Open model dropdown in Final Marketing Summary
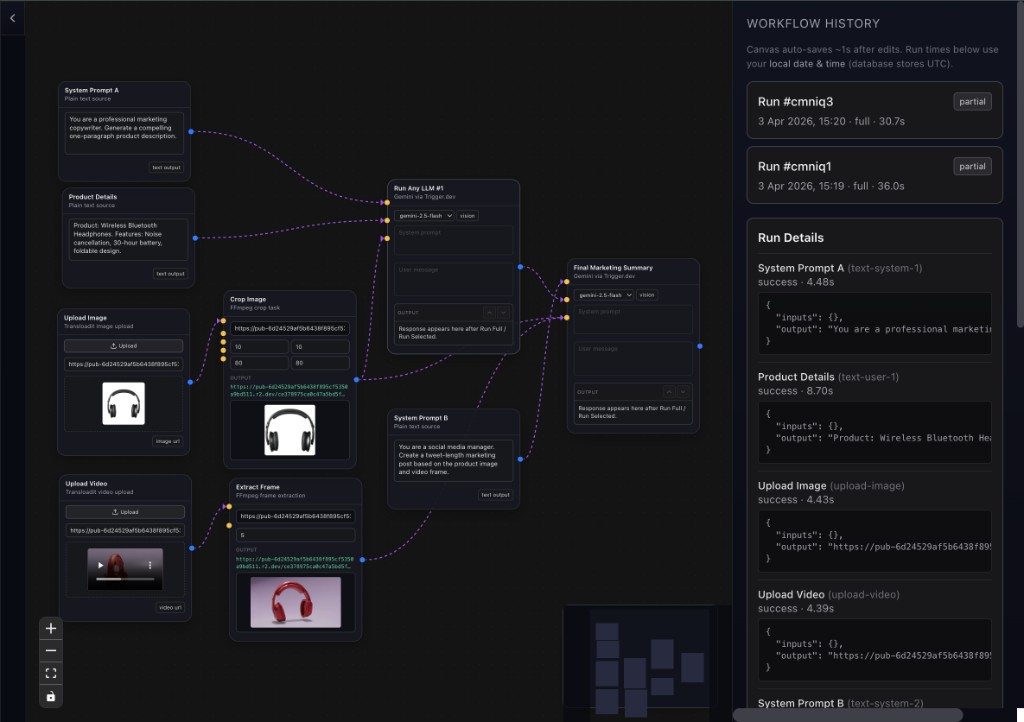Viewport: 1024px width, 722px height. click(x=604, y=295)
